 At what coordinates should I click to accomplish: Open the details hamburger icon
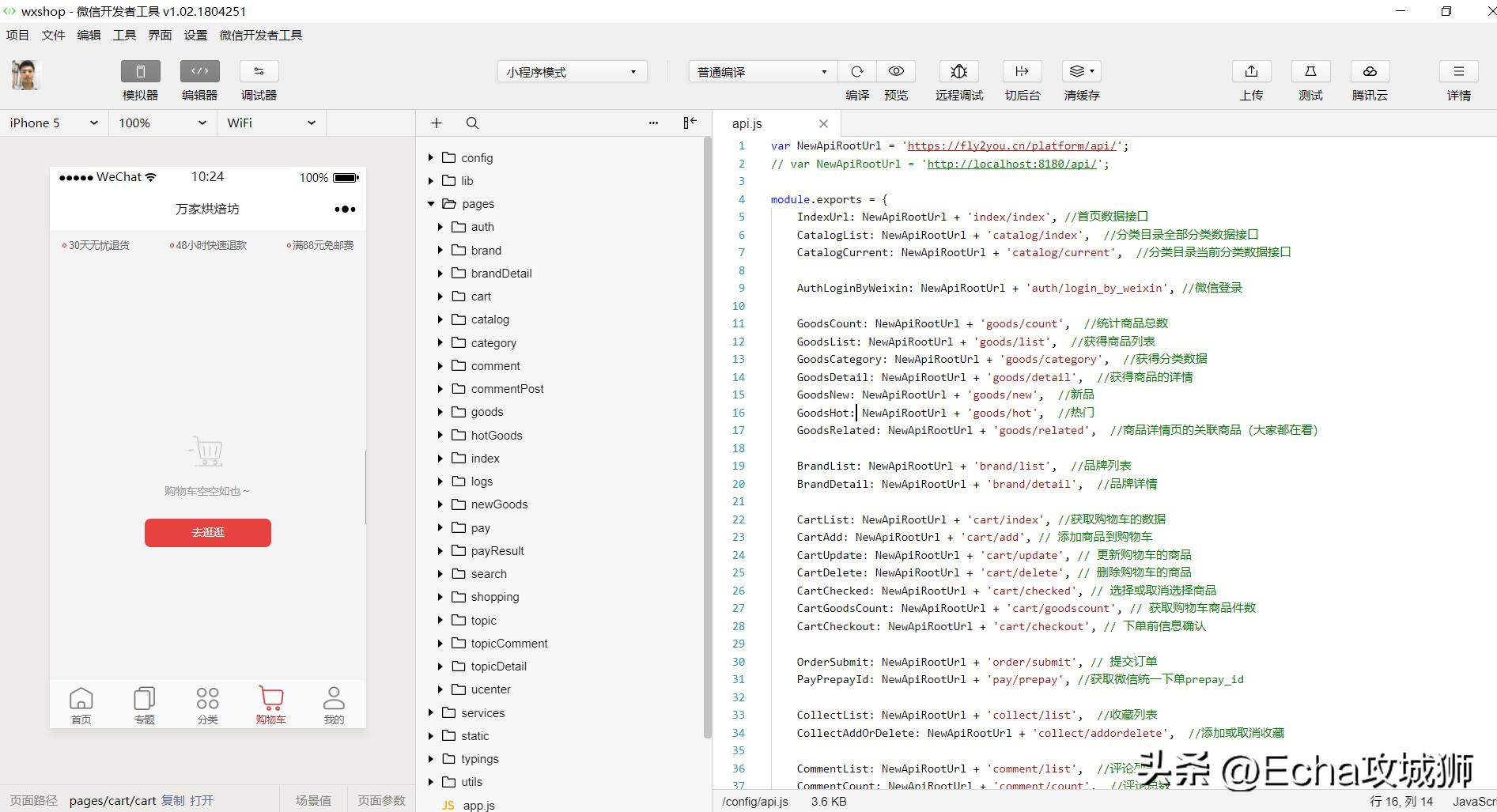1458,72
